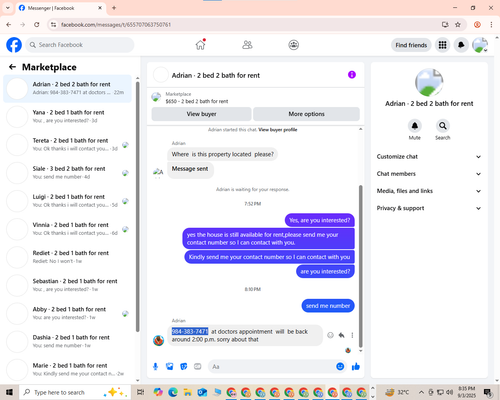This screenshot has height=400, width=500.
Task: Record a voice clip with the microphone
Action: tap(155, 367)
